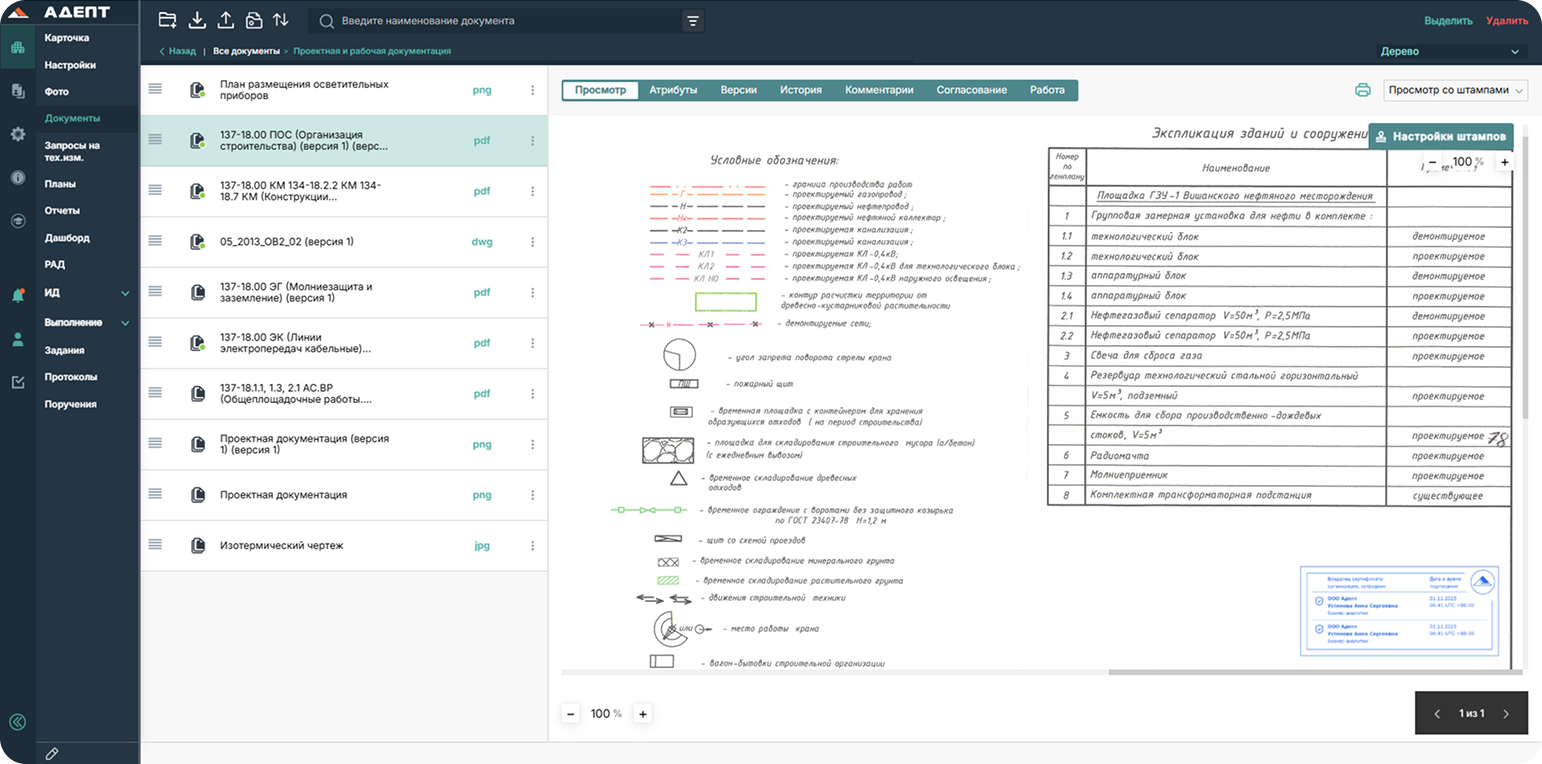Click the pencil edit icon at bottom-left
Screen dimensions: 1542x764
pyautogui.click(x=53, y=753)
